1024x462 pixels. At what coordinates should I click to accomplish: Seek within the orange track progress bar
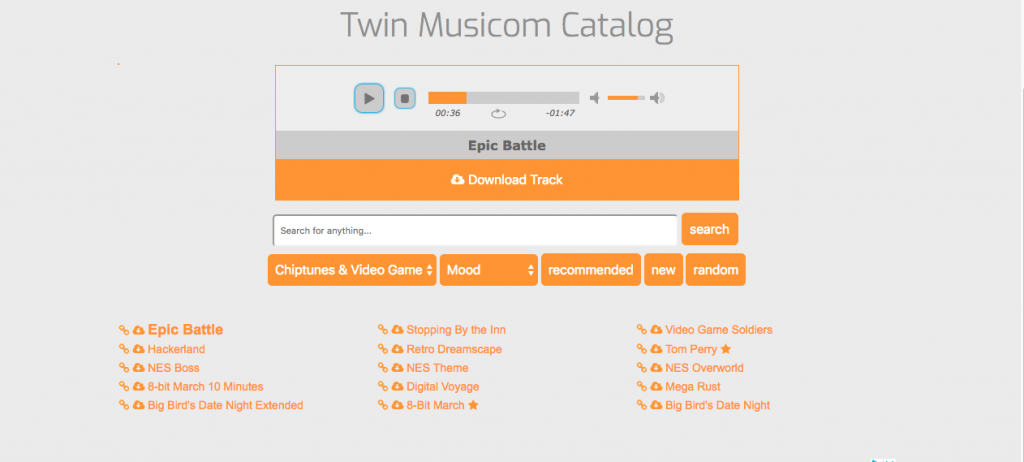click(503, 98)
